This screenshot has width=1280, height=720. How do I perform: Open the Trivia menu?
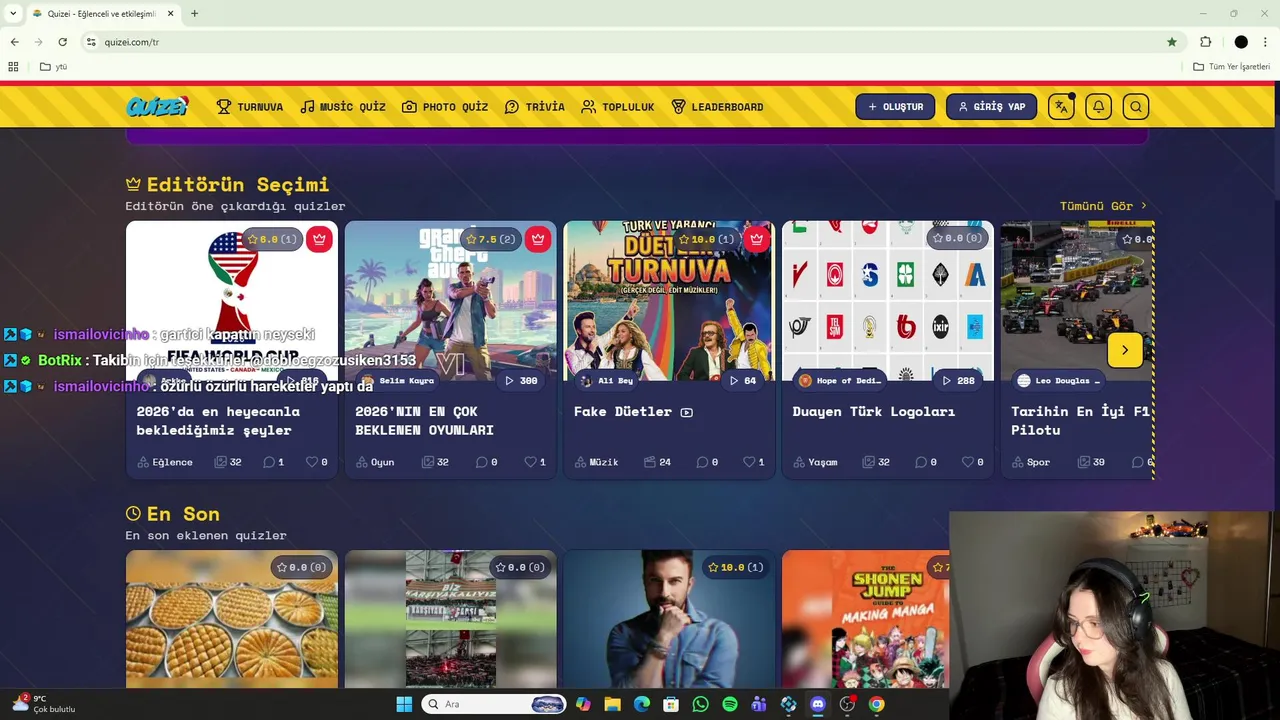click(x=534, y=107)
